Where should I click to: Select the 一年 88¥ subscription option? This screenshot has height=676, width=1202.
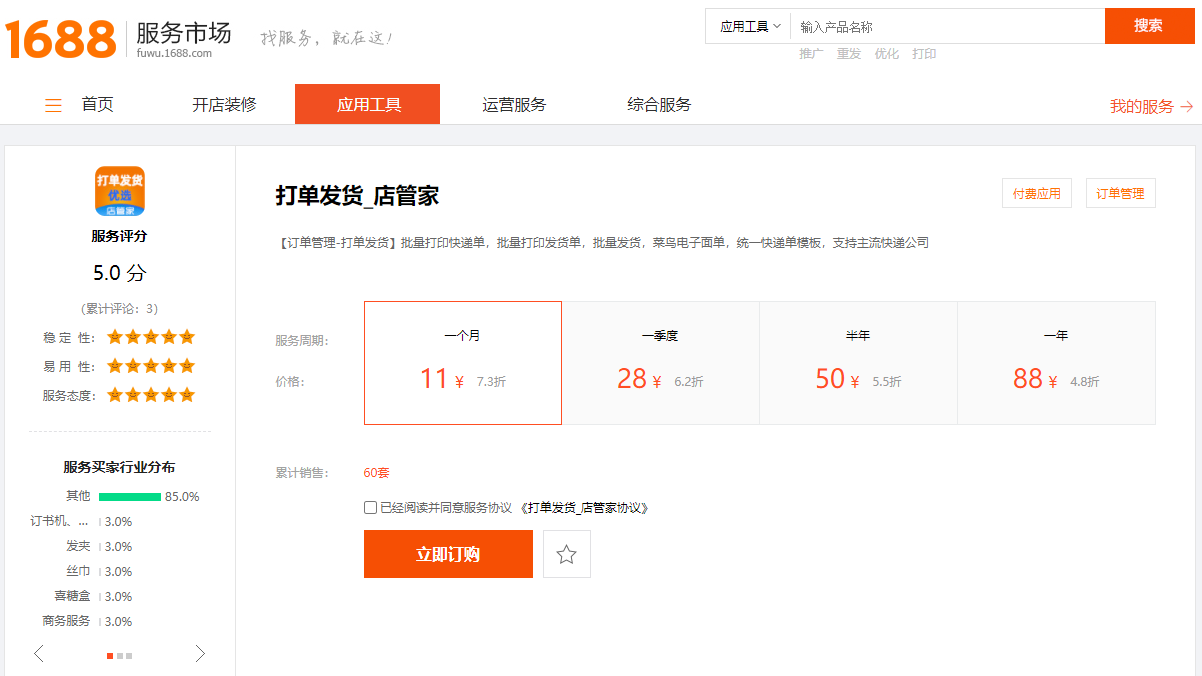point(1056,363)
